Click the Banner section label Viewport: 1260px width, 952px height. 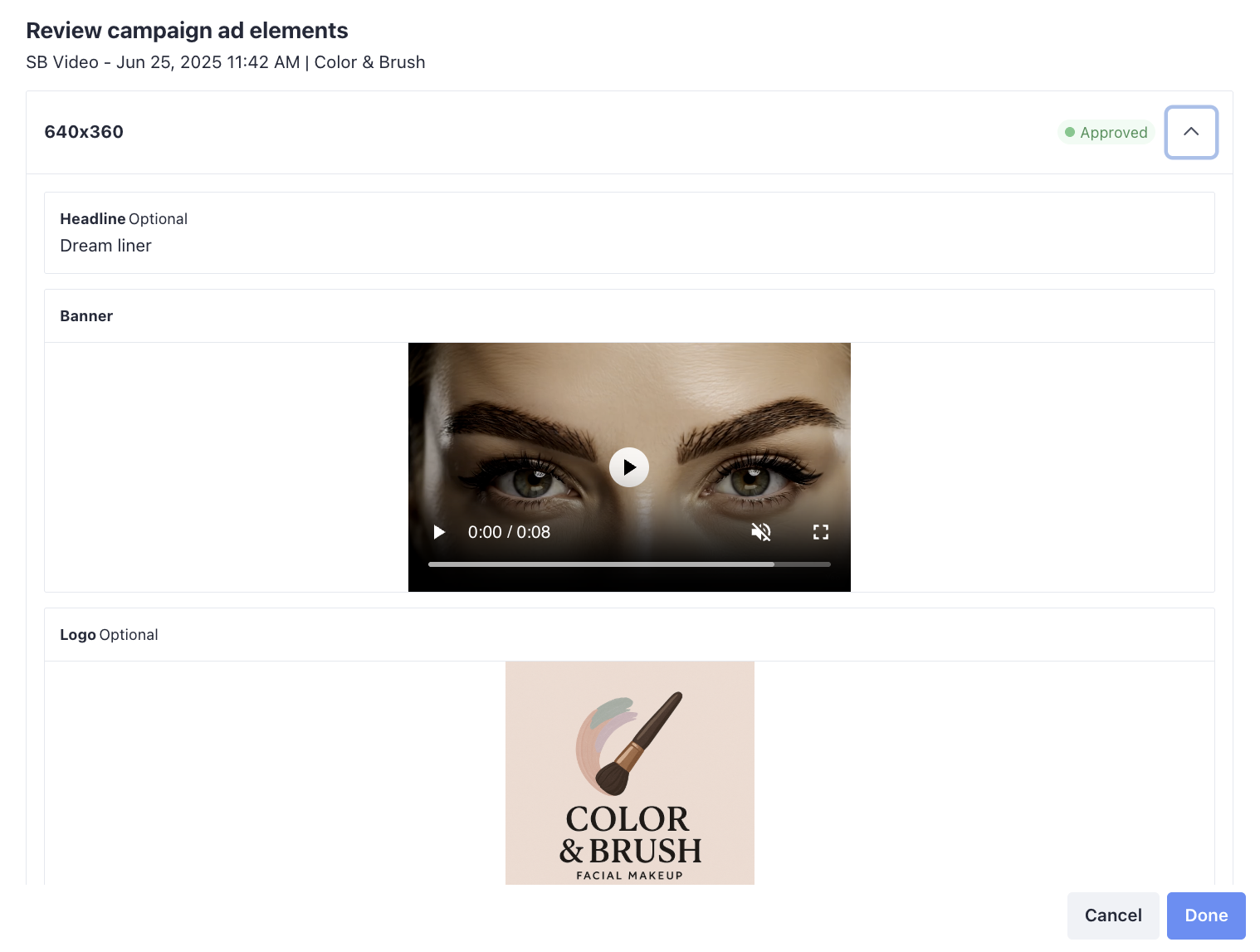[x=86, y=316]
